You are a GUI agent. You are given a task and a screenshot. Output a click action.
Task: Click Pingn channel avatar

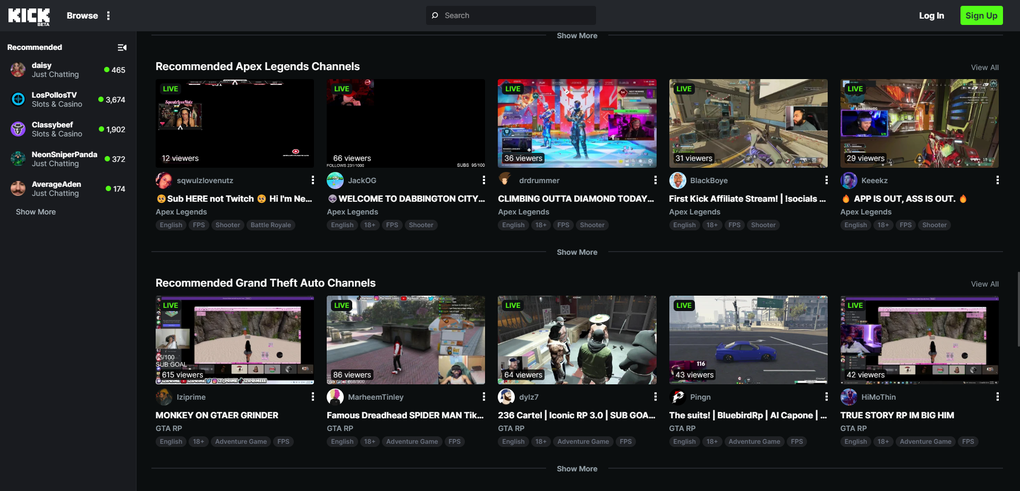tap(677, 397)
